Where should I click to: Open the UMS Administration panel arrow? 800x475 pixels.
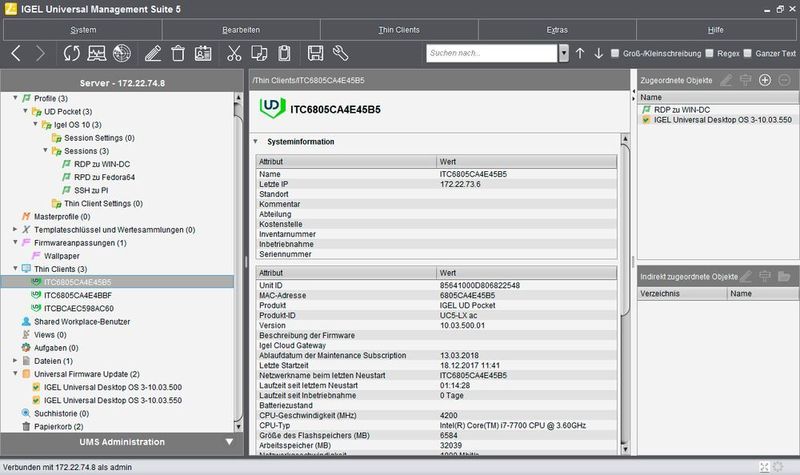click(229, 442)
